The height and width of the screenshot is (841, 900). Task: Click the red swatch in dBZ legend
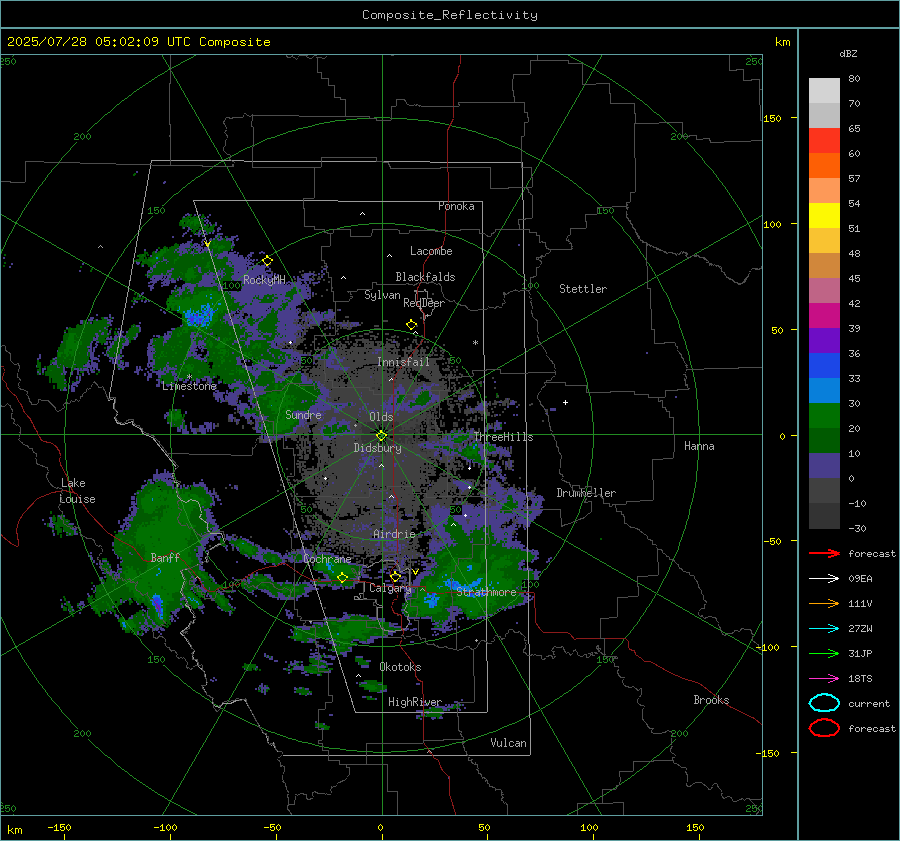824,141
